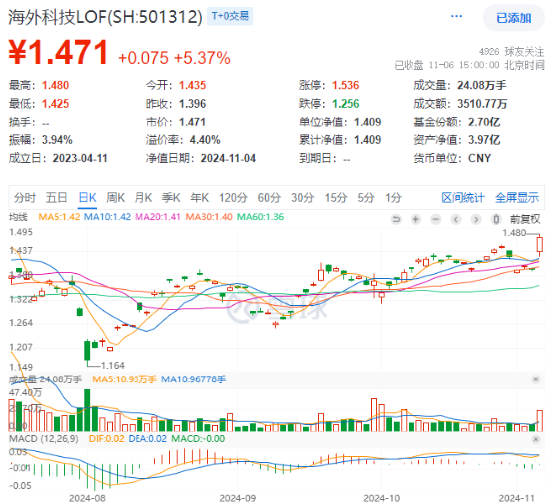Click the 基金份额 value 2.70亿
This screenshot has height=504, width=550.
point(484,122)
